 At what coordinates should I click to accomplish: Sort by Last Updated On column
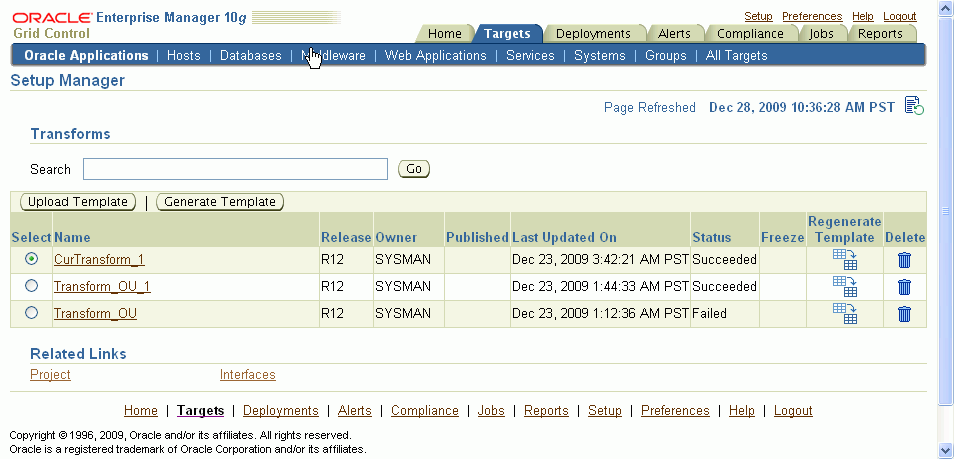coord(564,237)
